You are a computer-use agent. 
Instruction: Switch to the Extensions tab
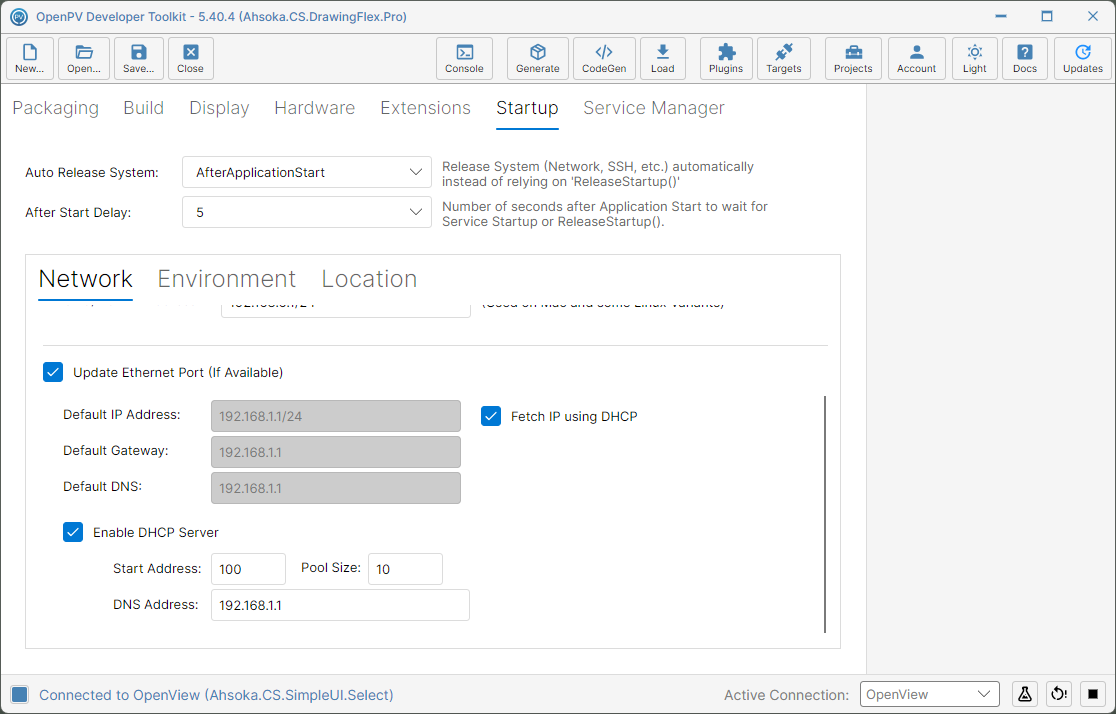[x=426, y=108]
